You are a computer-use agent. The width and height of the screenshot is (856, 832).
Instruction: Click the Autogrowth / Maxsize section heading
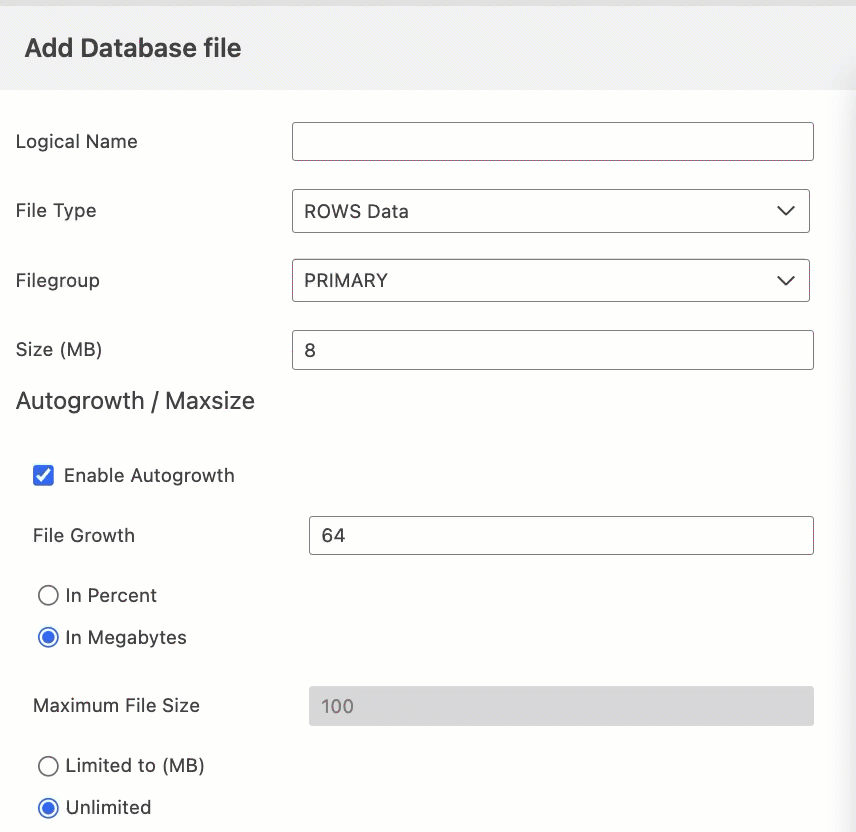click(135, 401)
